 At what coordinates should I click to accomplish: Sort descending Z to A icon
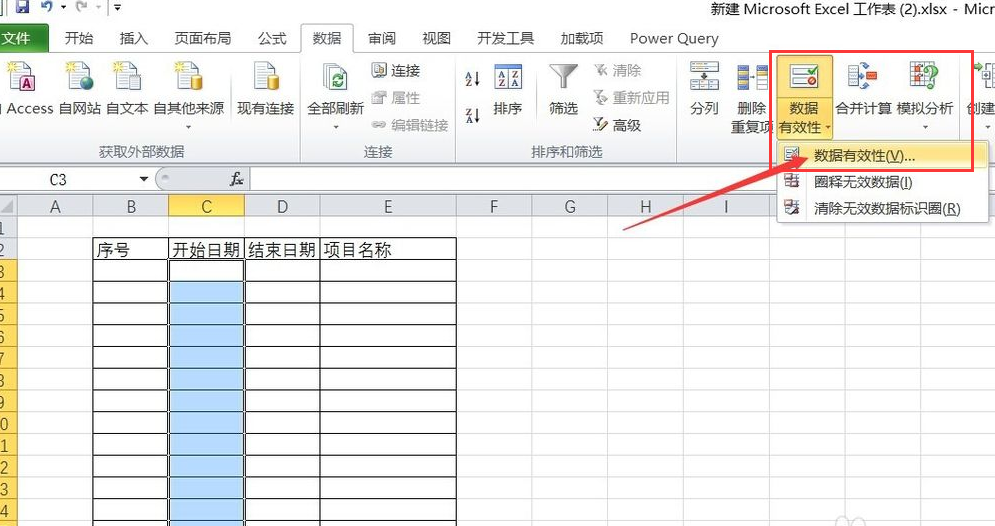click(x=473, y=115)
